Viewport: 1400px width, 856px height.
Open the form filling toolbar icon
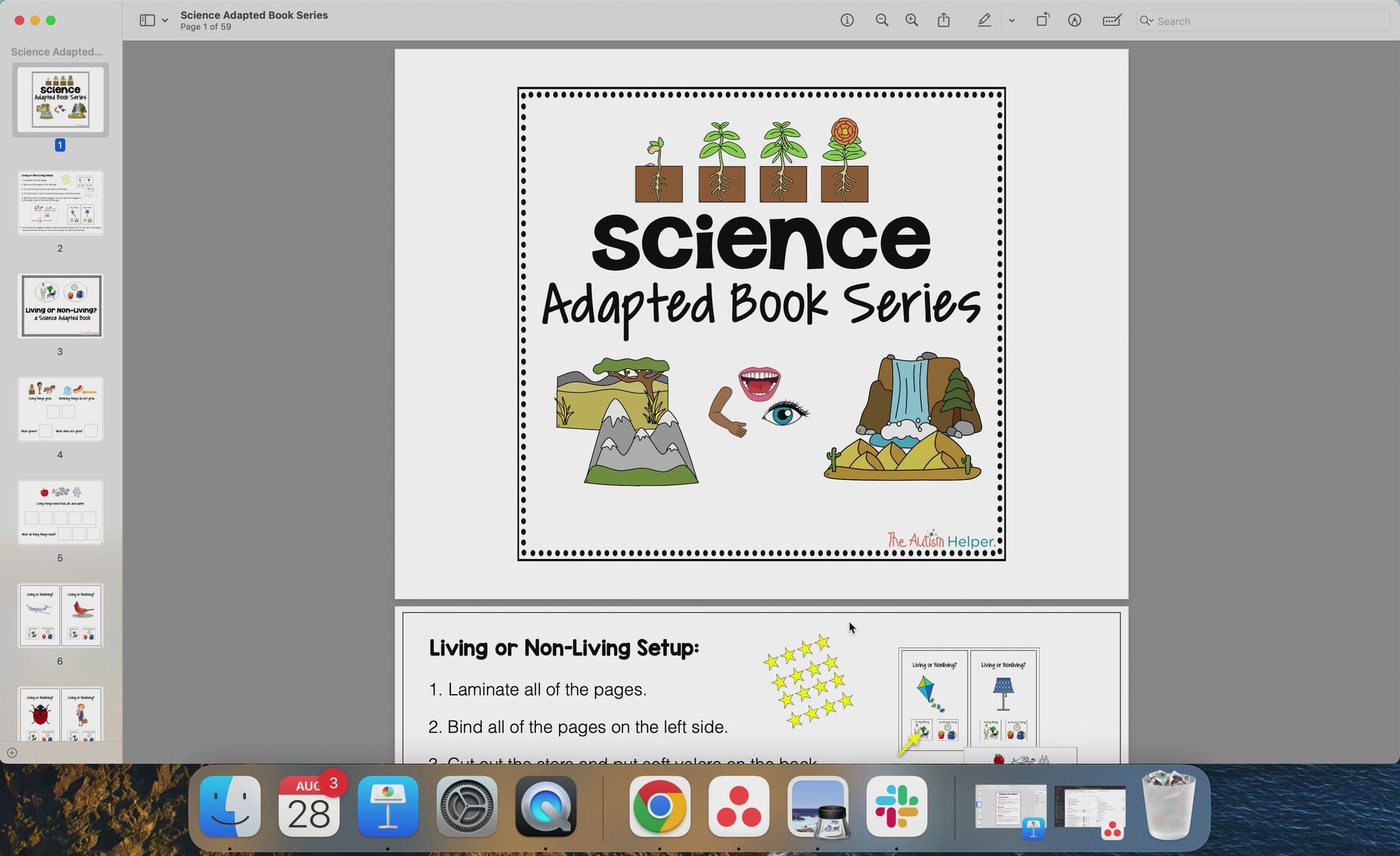tap(1112, 20)
